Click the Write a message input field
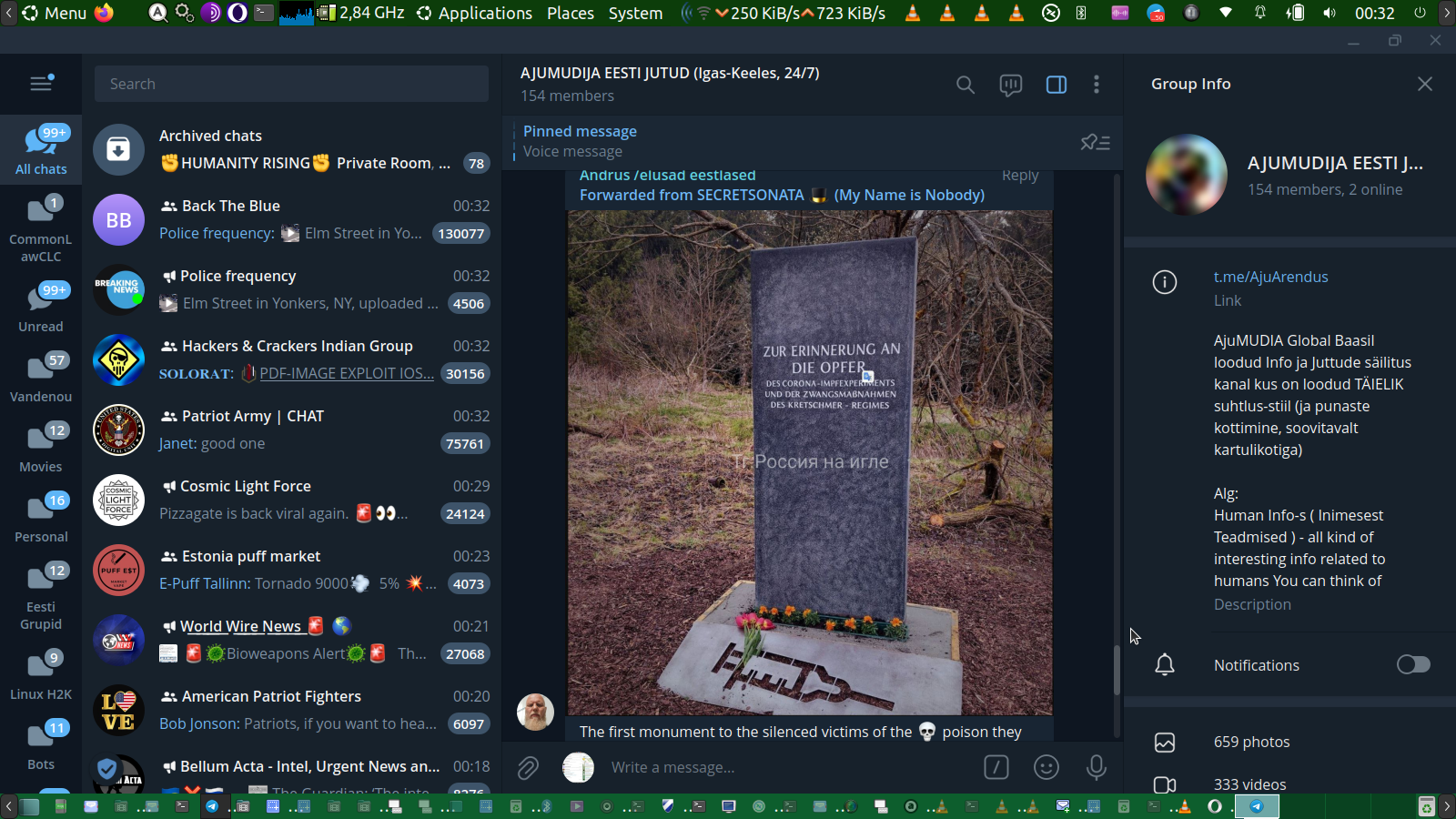The image size is (1456, 819). pos(792,767)
